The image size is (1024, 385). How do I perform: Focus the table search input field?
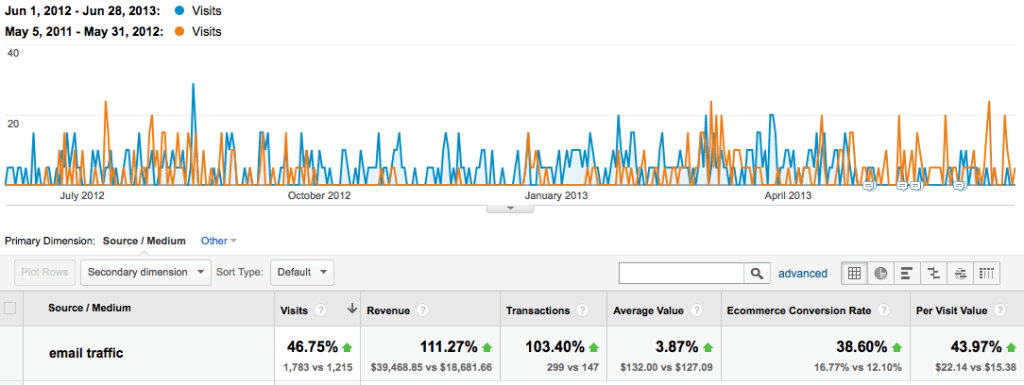[681, 273]
